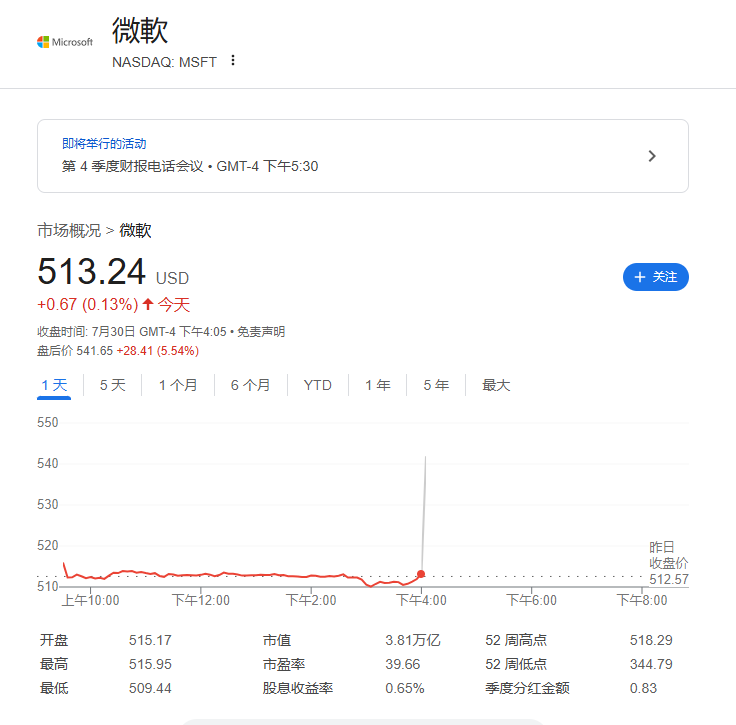Screen dimensions: 736x725
Task: Click the 盘后价 541.65 after-hours price
Action: (x=75, y=351)
